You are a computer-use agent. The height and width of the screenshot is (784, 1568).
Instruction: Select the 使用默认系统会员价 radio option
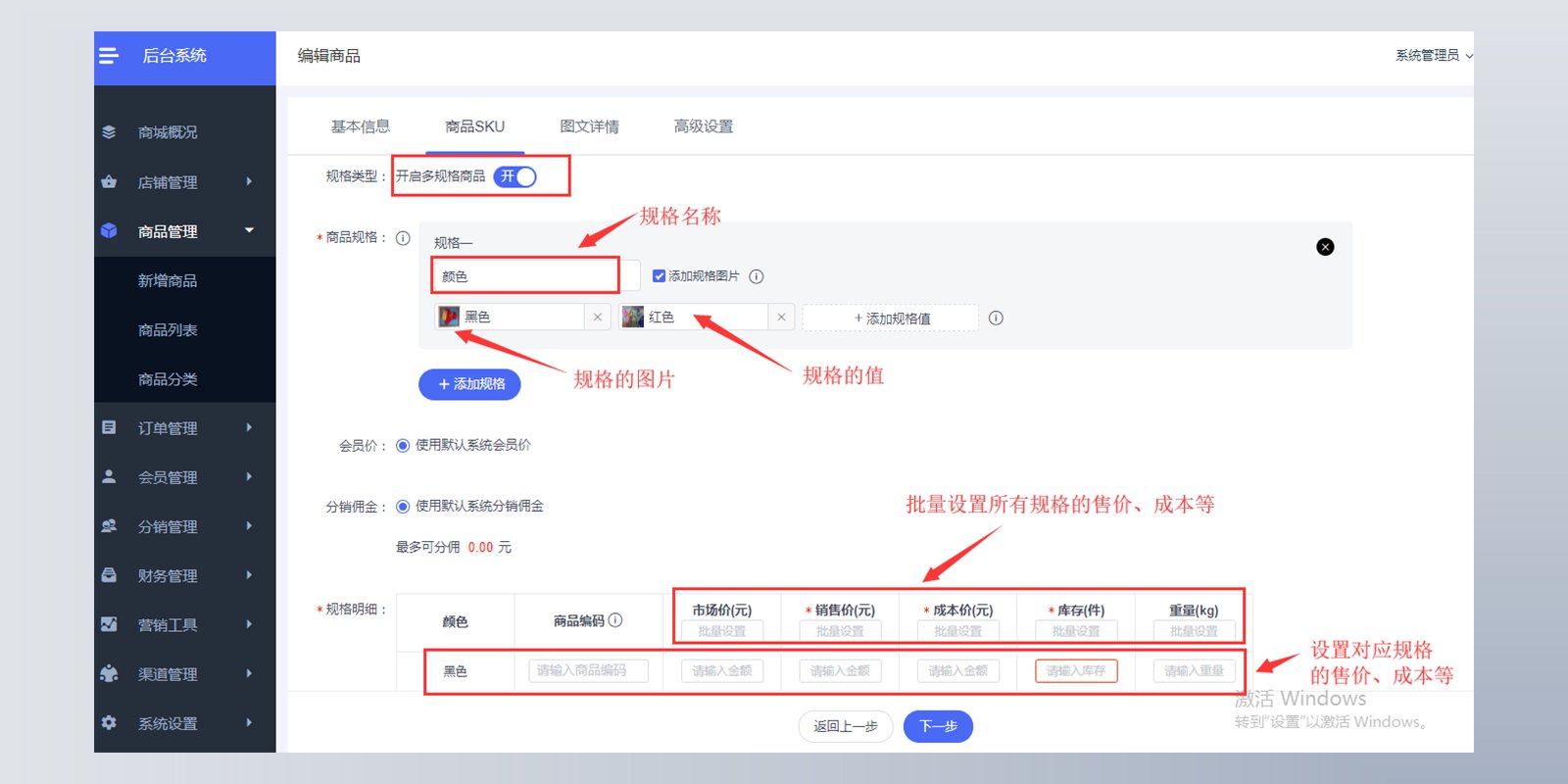[x=403, y=445]
